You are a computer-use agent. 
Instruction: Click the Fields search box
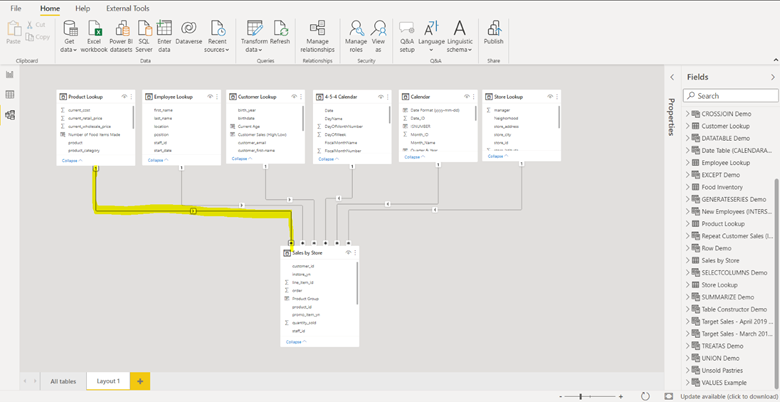731,96
